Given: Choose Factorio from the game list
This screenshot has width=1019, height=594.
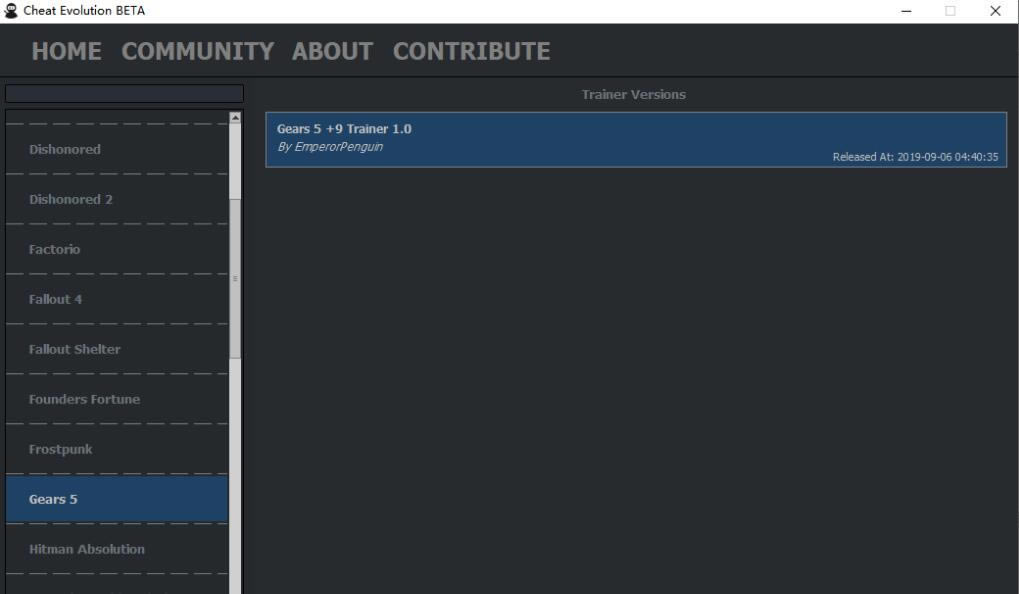Looking at the screenshot, I should (x=117, y=249).
